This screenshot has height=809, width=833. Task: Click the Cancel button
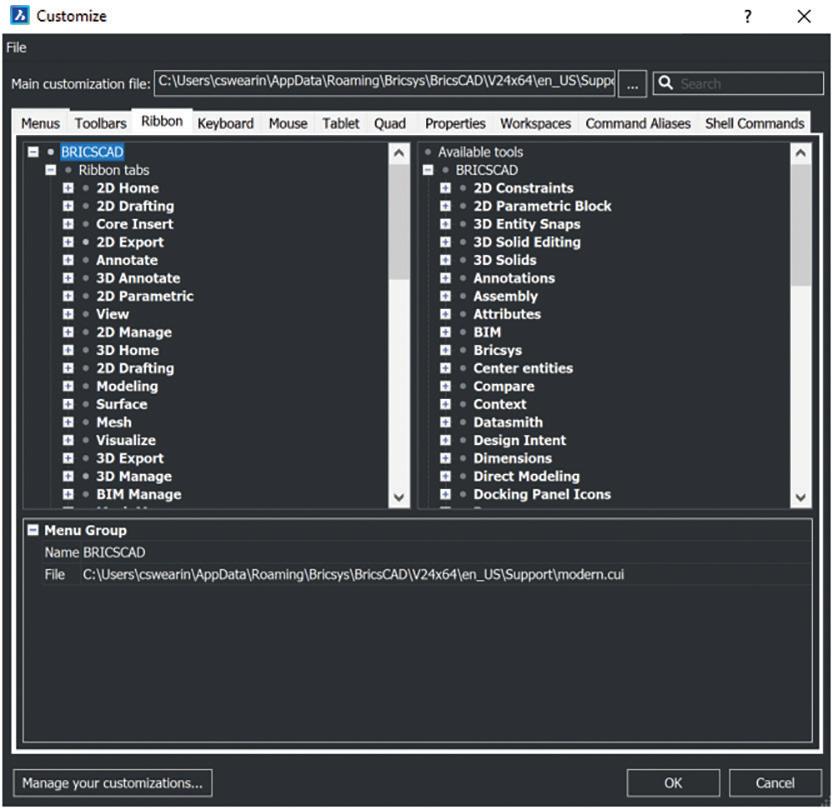point(775,782)
